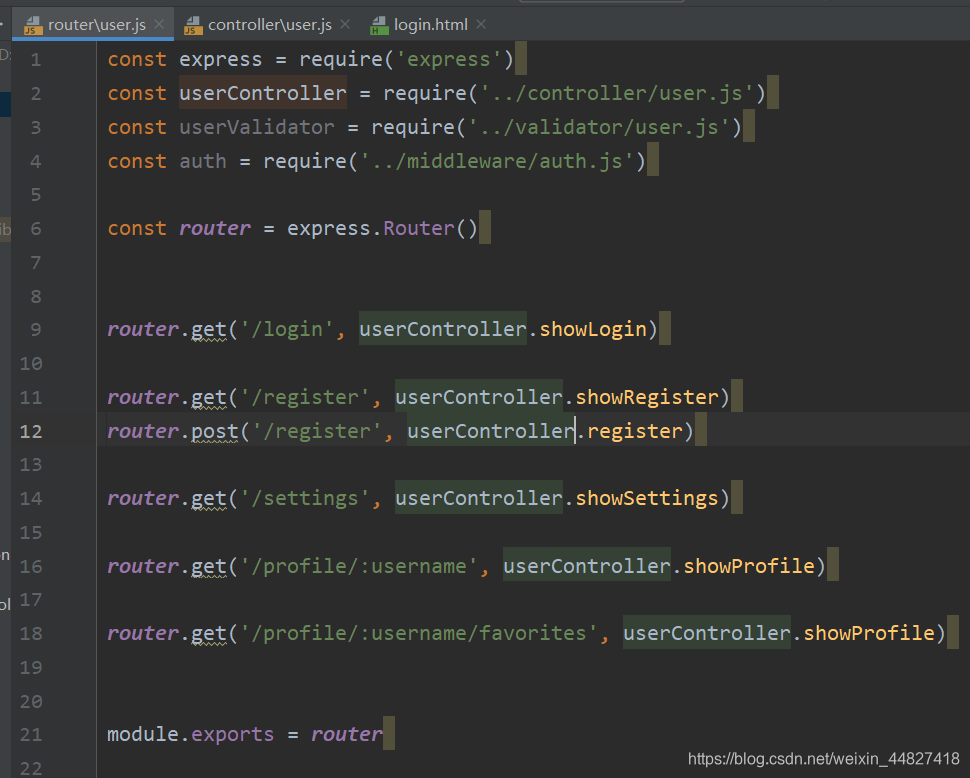Image resolution: width=970 pixels, height=778 pixels.
Task: Click the 'express' string literal on line 1
Action: (449, 60)
